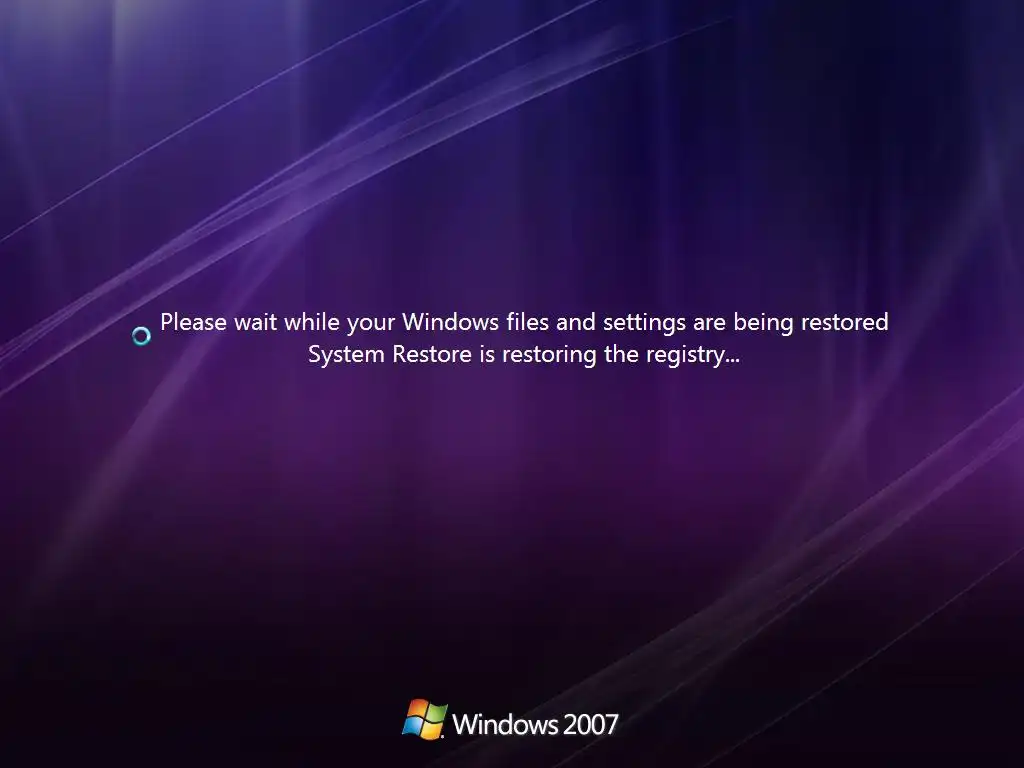The height and width of the screenshot is (768, 1024).
Task: Click "System Restore is restoring the registry..." text
Action: tap(524, 355)
